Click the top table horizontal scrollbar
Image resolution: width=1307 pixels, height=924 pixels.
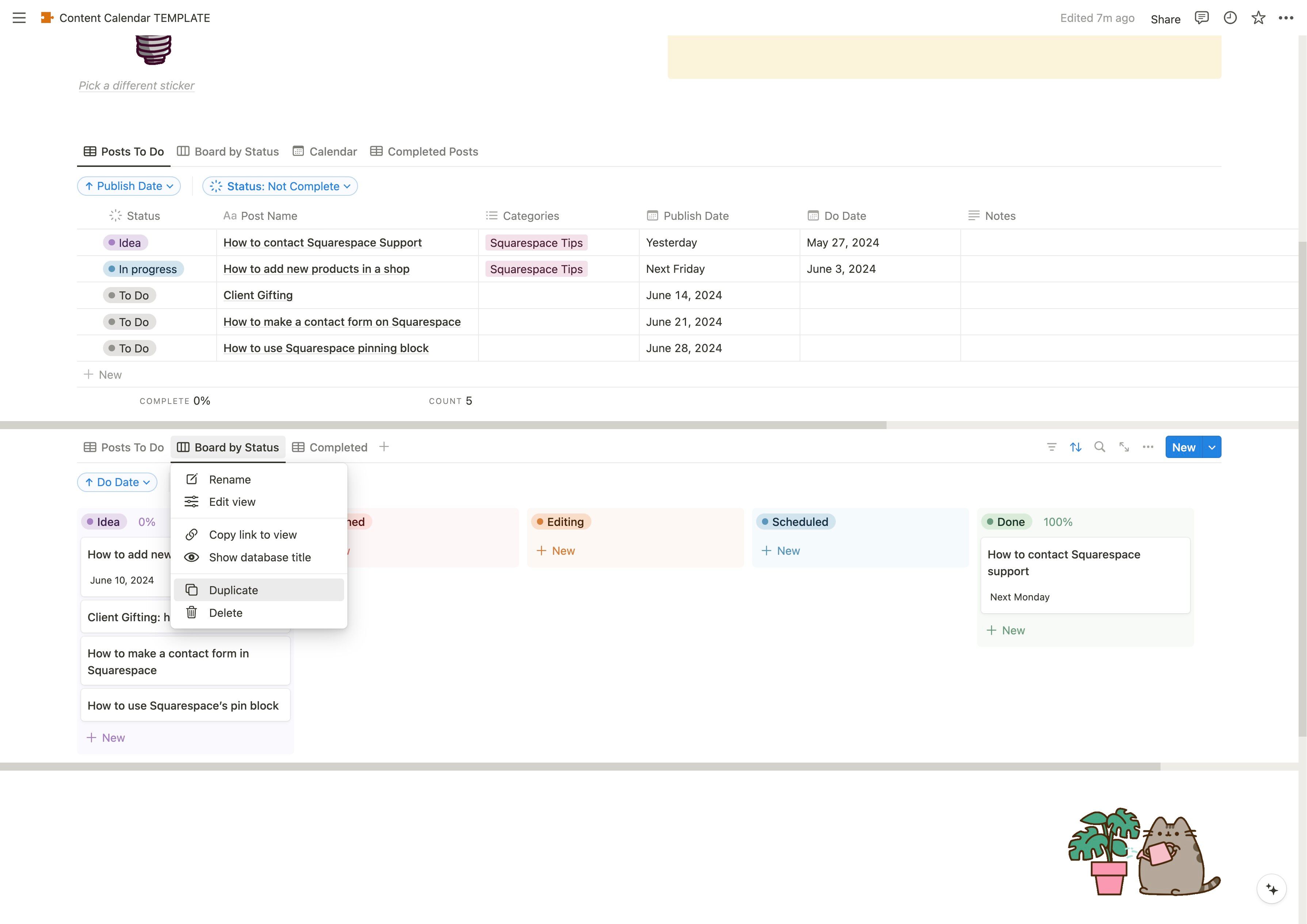pyautogui.click(x=443, y=425)
